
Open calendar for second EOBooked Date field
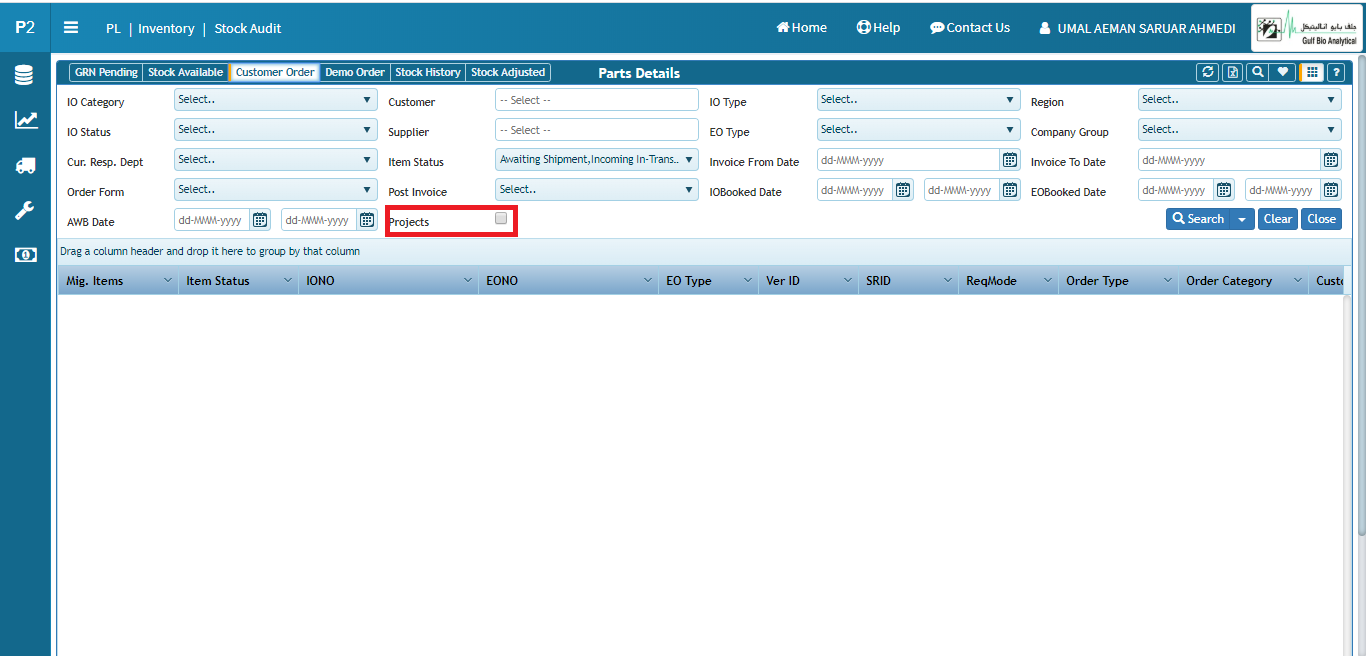1331,190
